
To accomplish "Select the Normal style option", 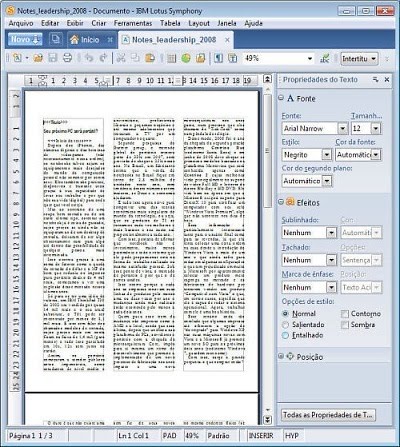I will [285, 314].
